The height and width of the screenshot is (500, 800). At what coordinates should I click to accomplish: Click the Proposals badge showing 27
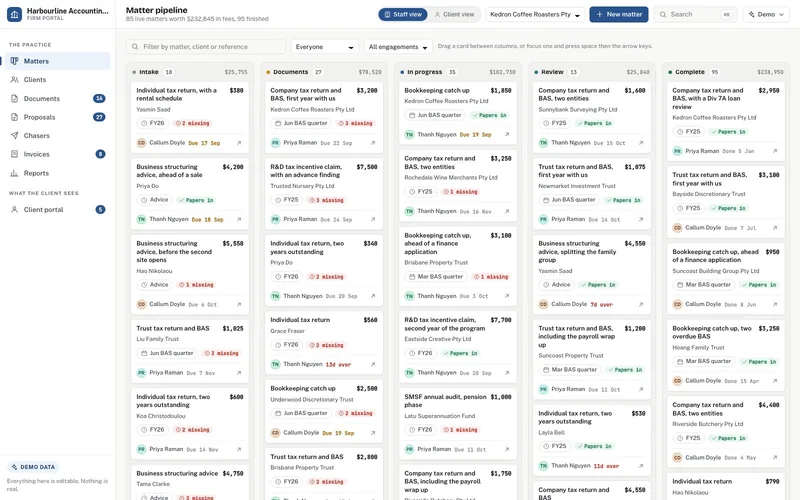[x=99, y=117]
